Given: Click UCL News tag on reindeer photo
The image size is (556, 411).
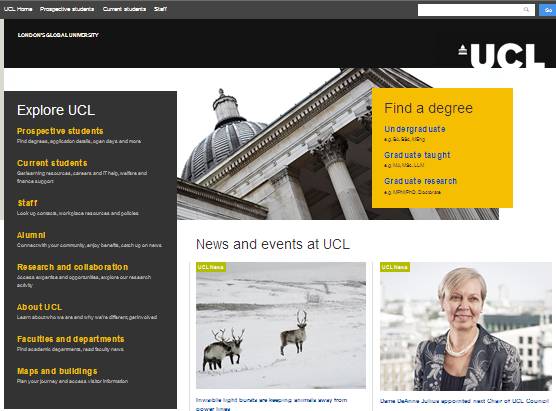Looking at the screenshot, I should coord(211,267).
